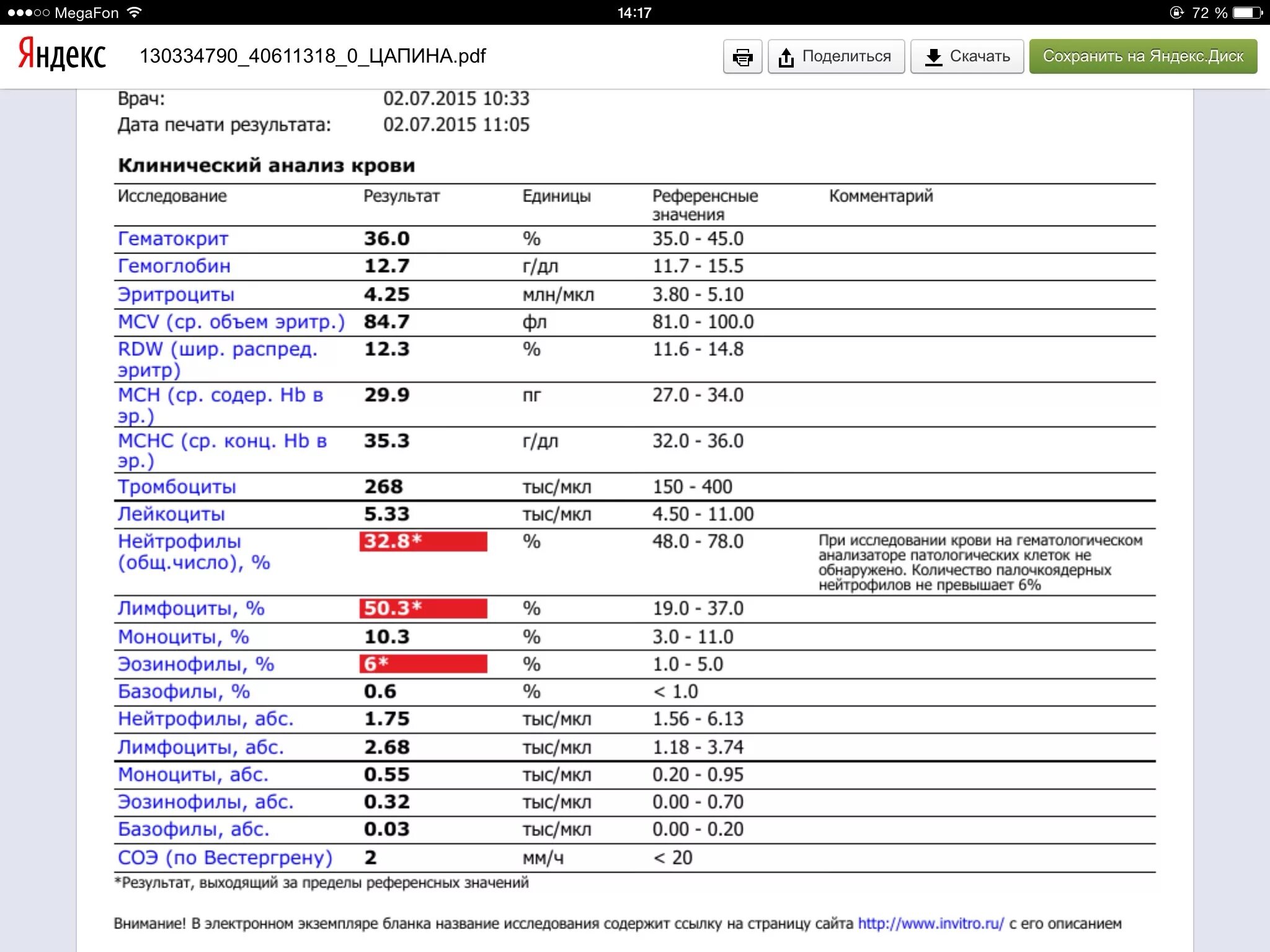Image resolution: width=1270 pixels, height=952 pixels.
Task: Open the Тромбоциты link
Action: click(x=177, y=487)
